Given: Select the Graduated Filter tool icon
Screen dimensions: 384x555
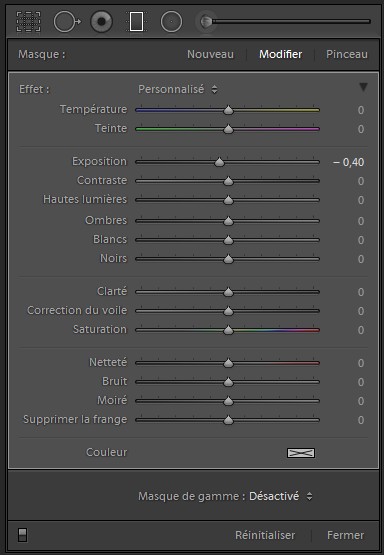Looking at the screenshot, I should [x=137, y=22].
